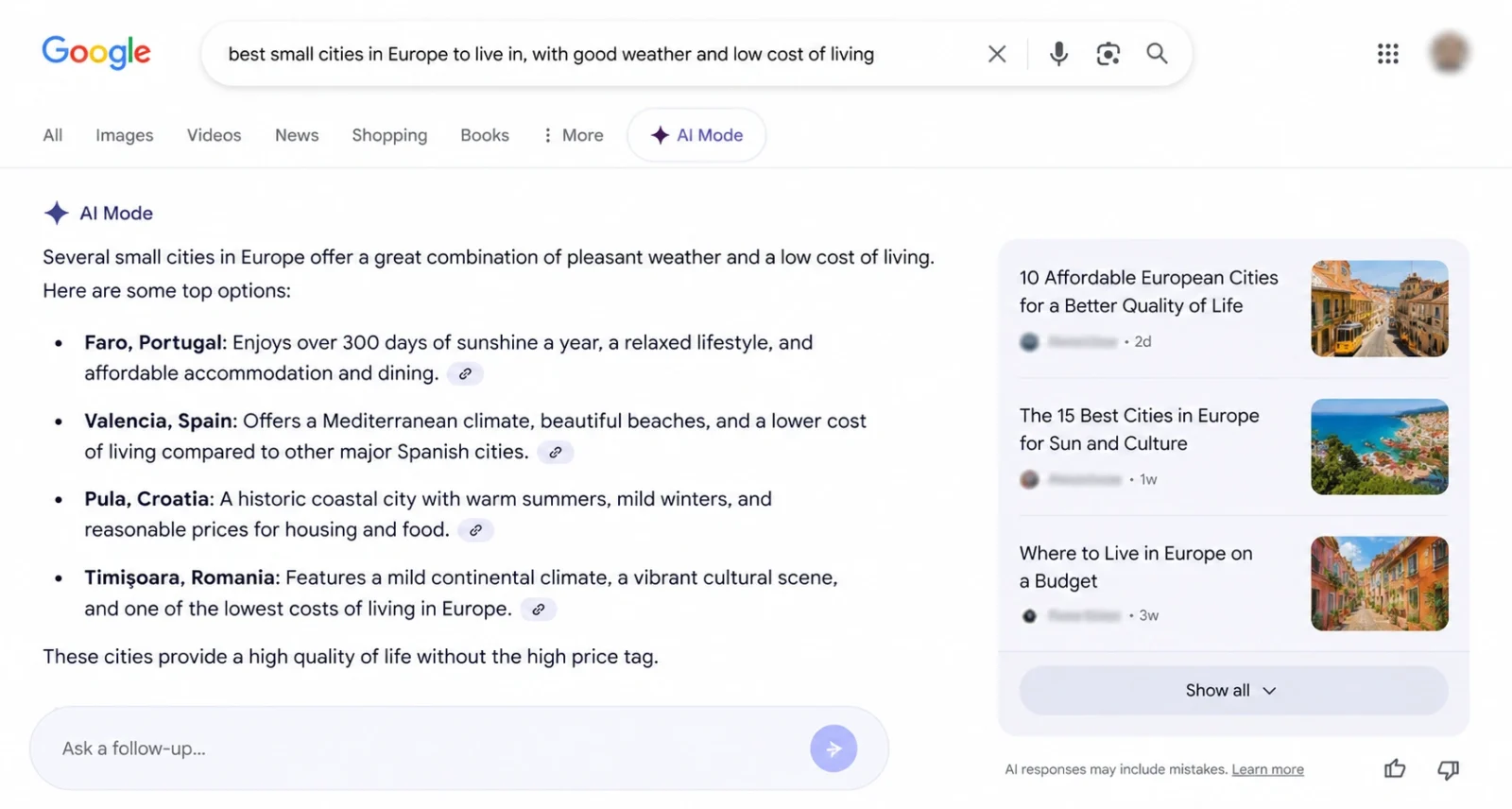Give thumbs down feedback
This screenshot has height=809, width=1512.
coord(1448,769)
